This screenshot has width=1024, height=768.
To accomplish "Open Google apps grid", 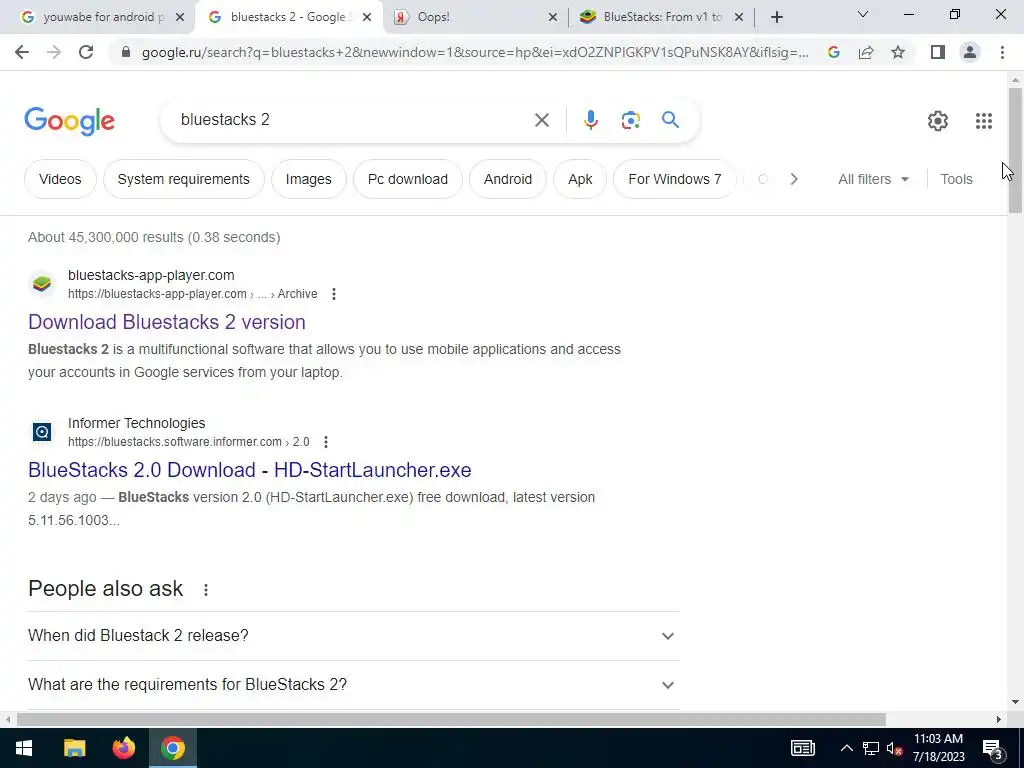I will point(984,121).
